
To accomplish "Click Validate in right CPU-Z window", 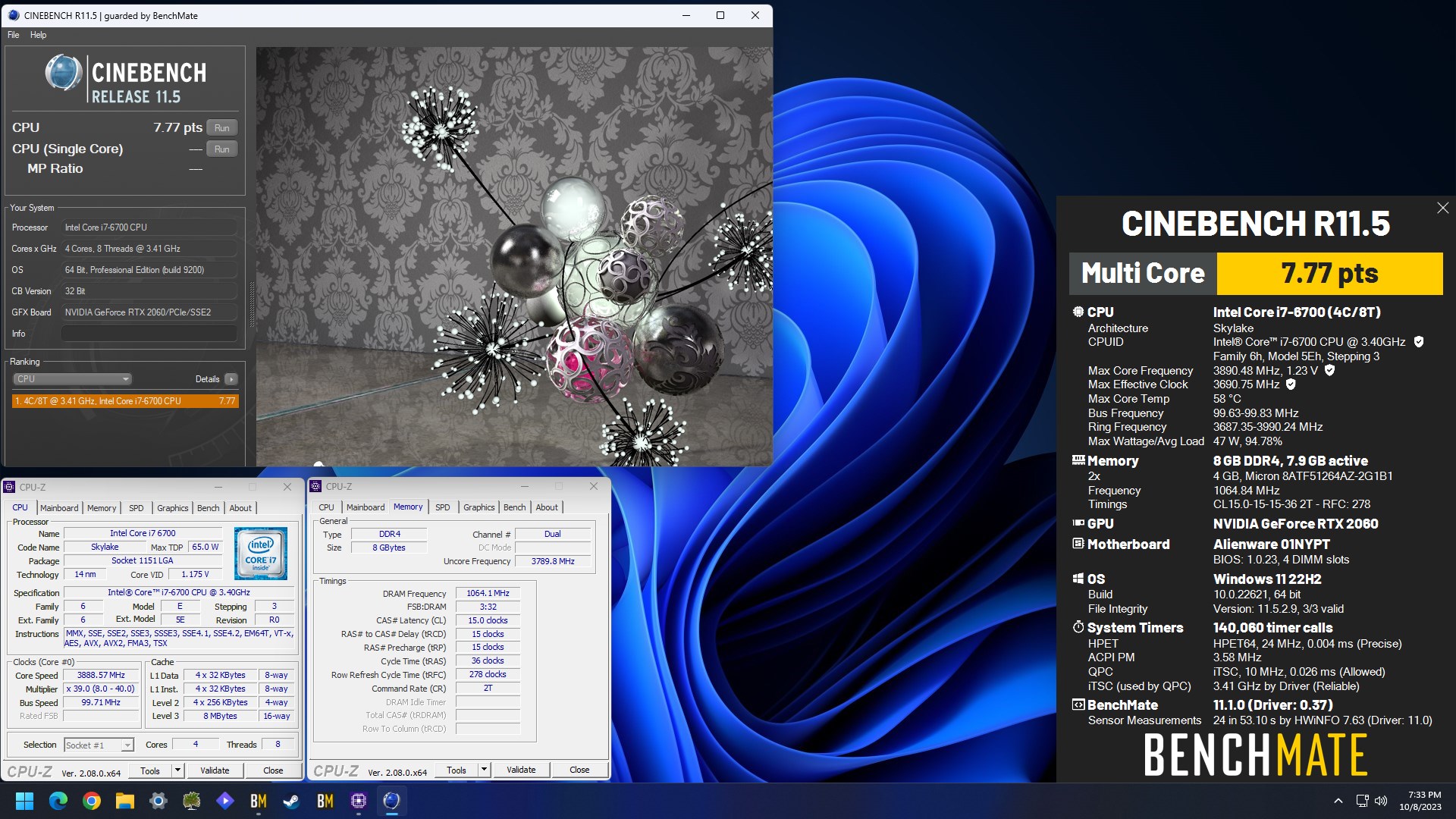I will click(521, 770).
